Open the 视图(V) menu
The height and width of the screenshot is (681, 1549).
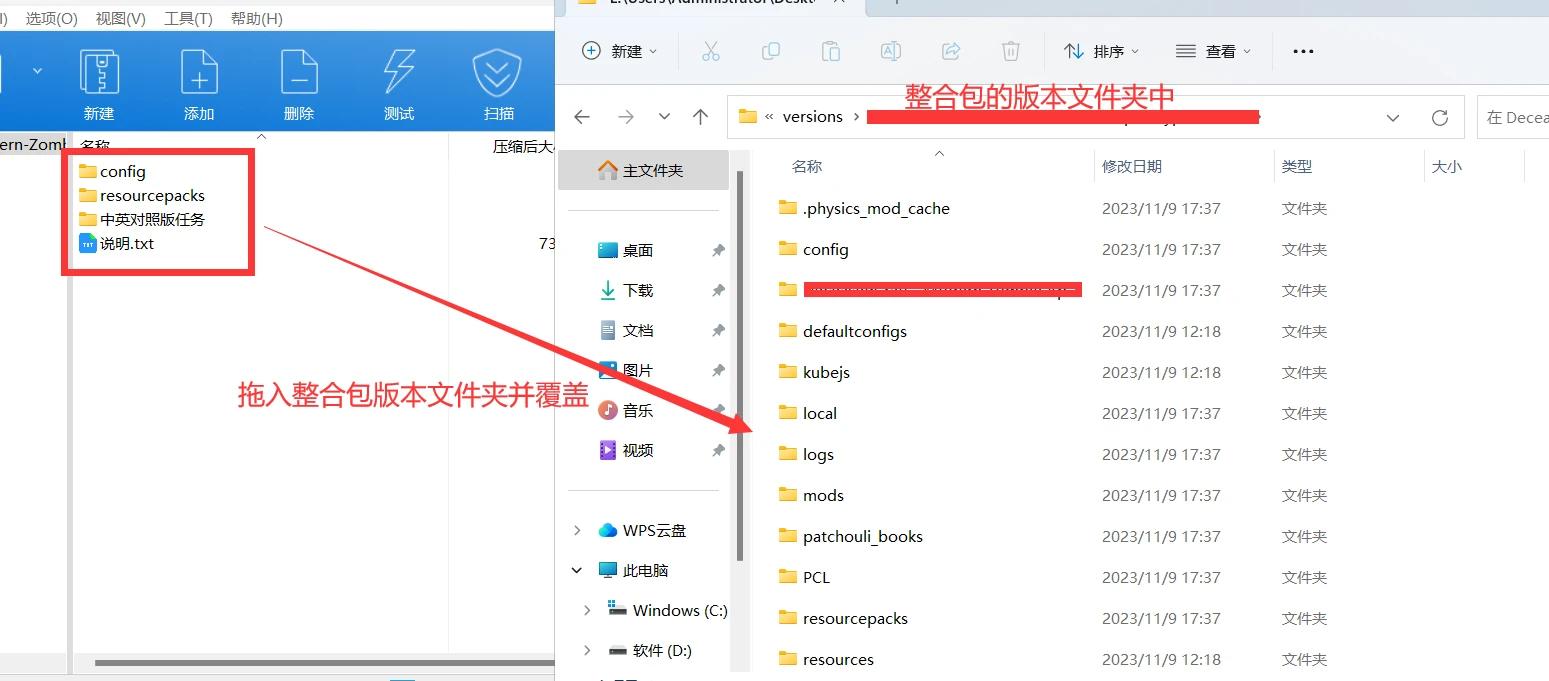pos(120,18)
